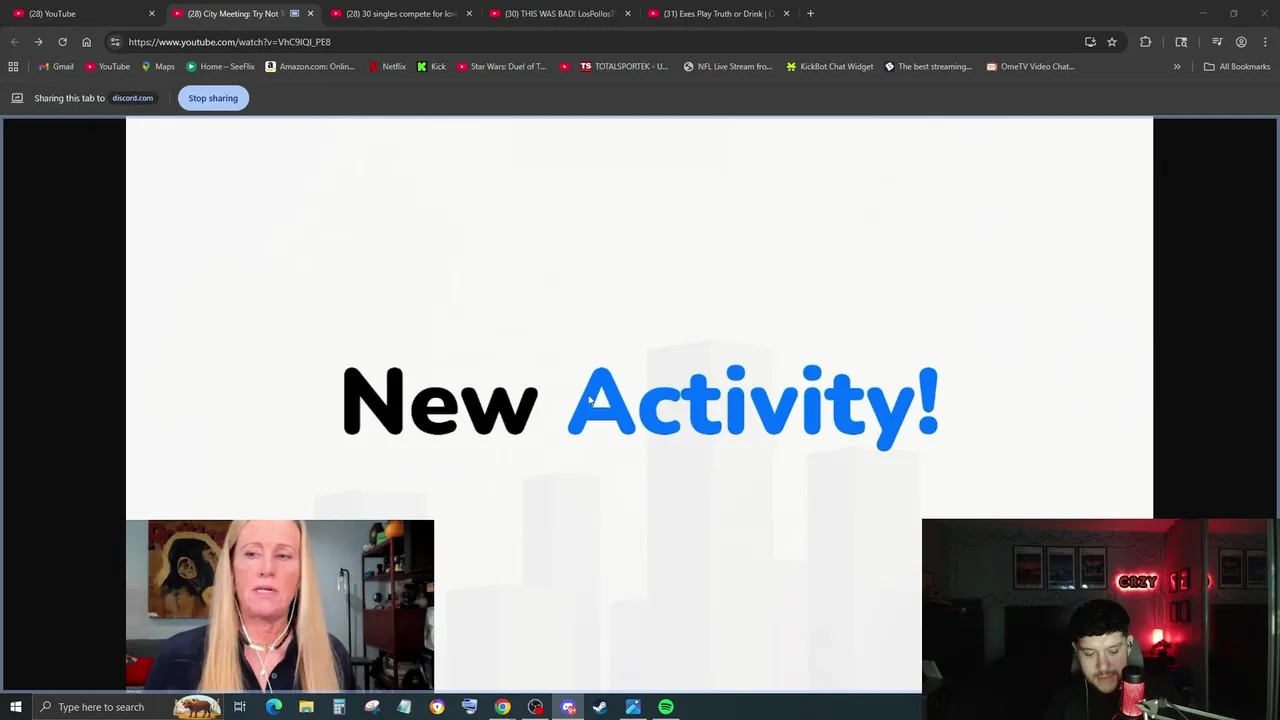
Task: Open the All Bookmarks folder
Action: point(1237,67)
